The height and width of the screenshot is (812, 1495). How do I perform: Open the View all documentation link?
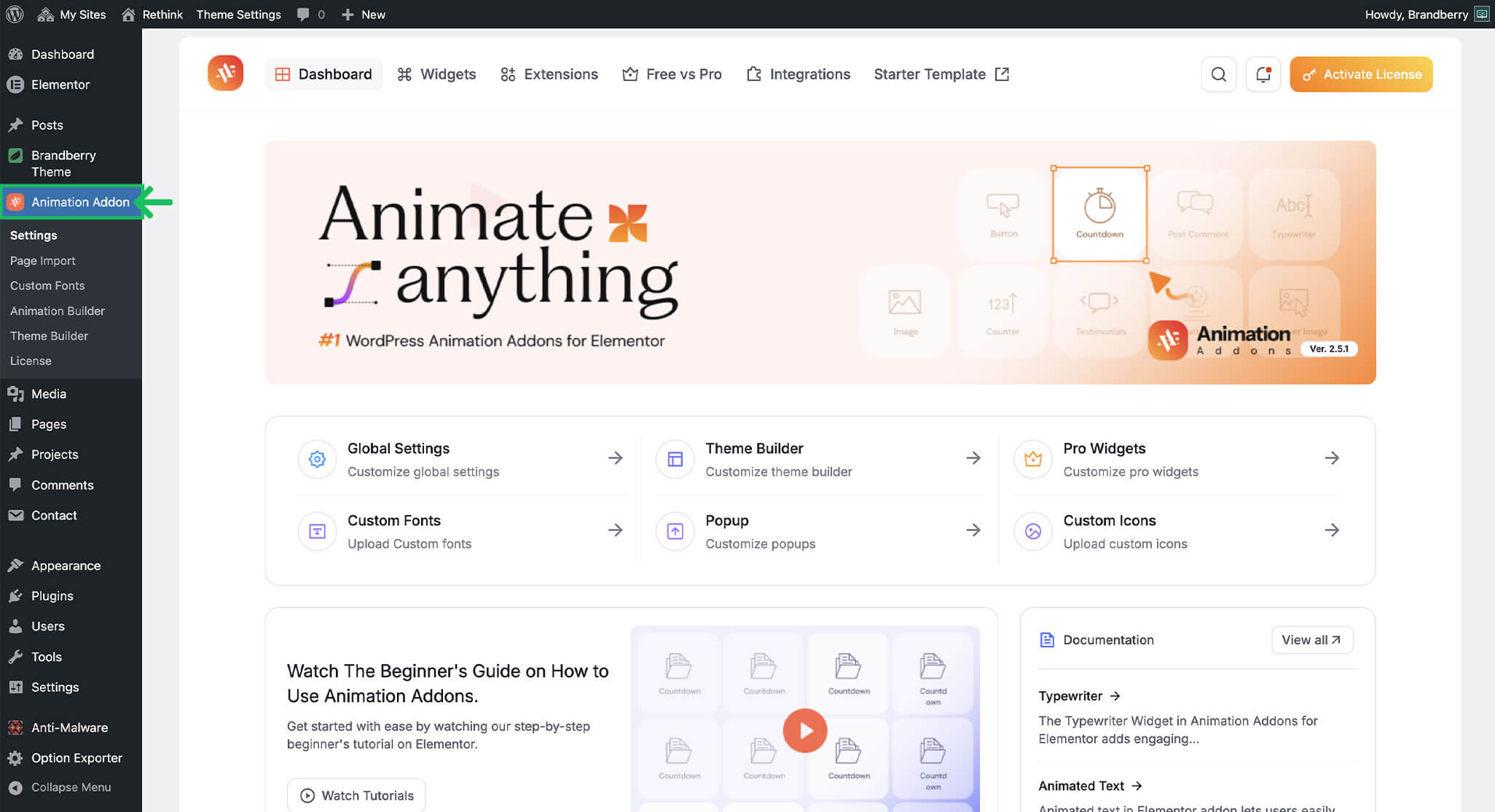pos(1311,639)
